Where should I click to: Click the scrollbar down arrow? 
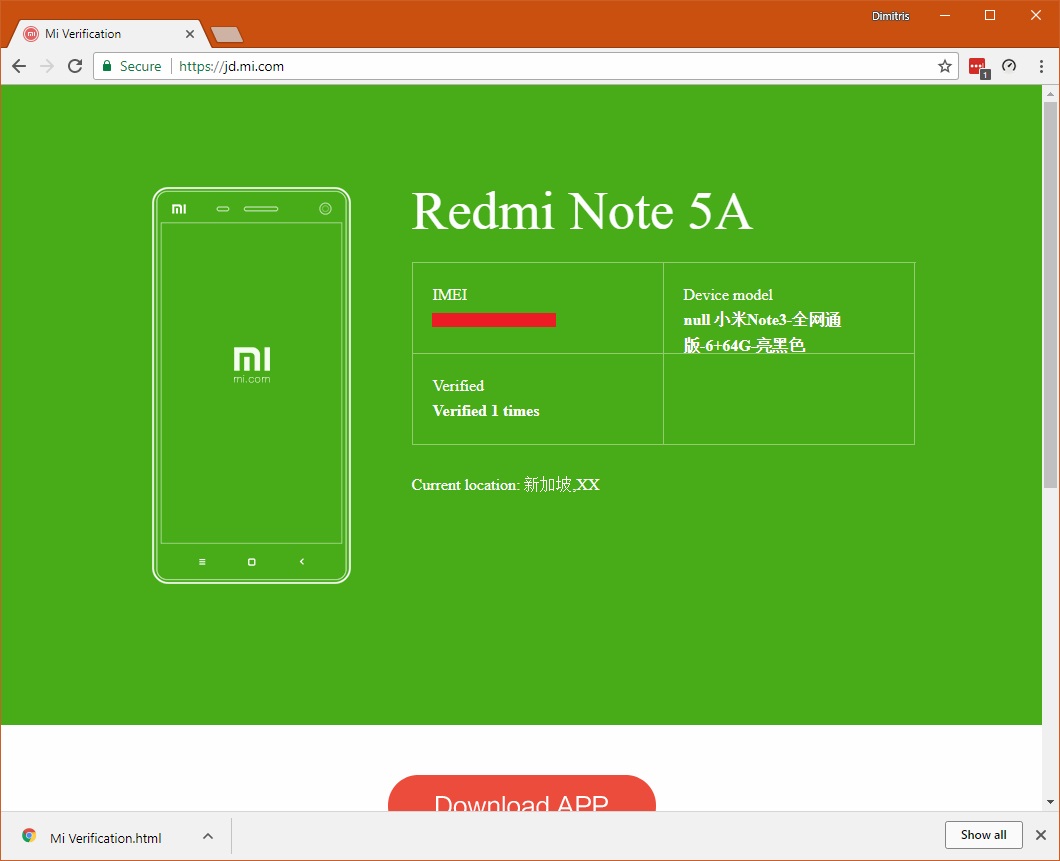pos(1049,801)
